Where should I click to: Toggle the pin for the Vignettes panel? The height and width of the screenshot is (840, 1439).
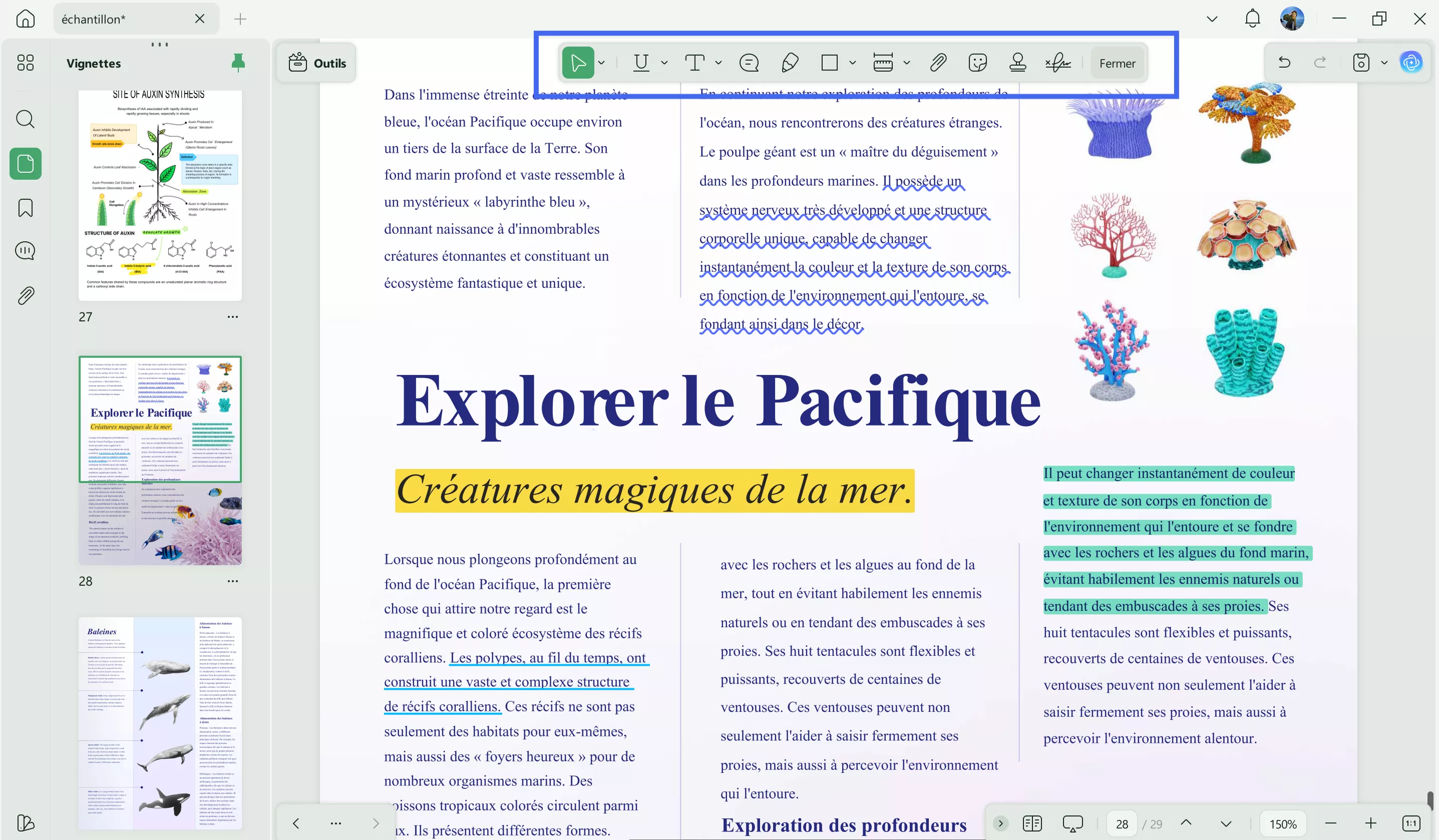pyautogui.click(x=238, y=63)
